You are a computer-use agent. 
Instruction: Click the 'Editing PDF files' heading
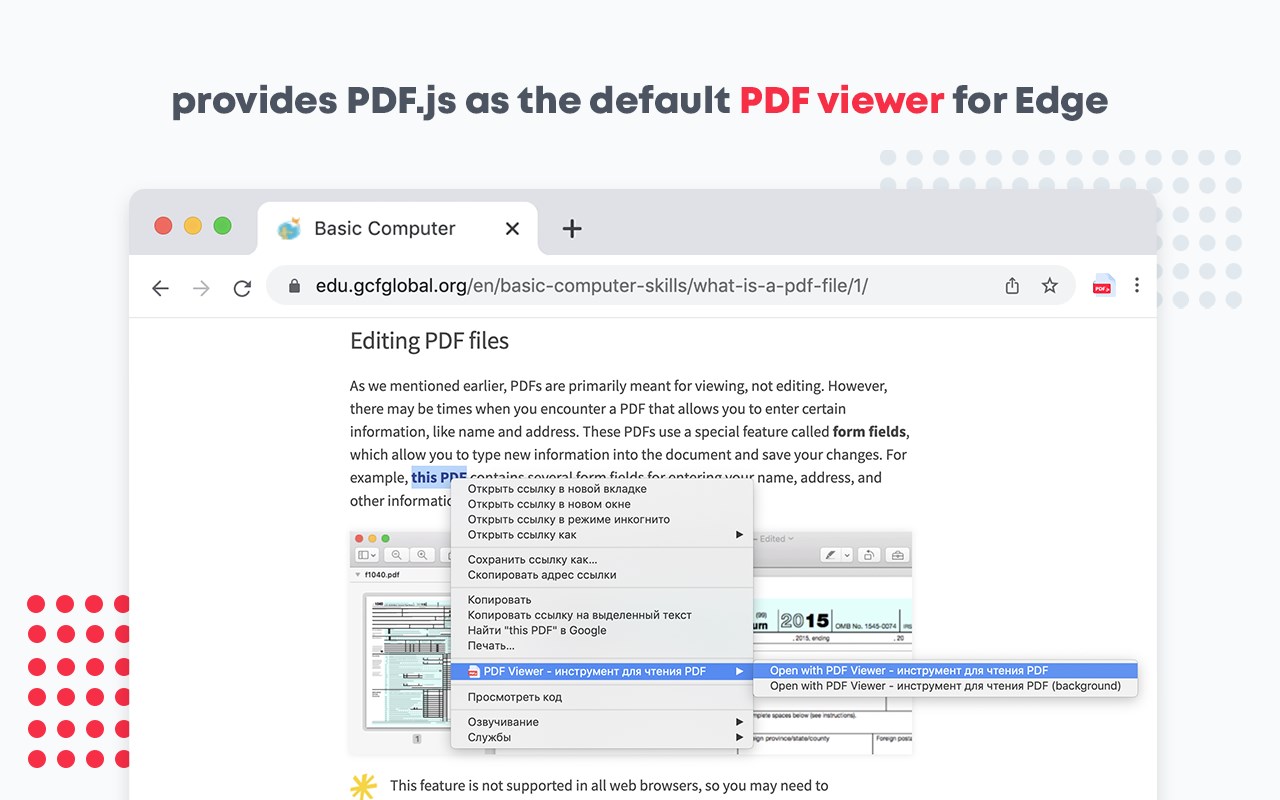429,341
